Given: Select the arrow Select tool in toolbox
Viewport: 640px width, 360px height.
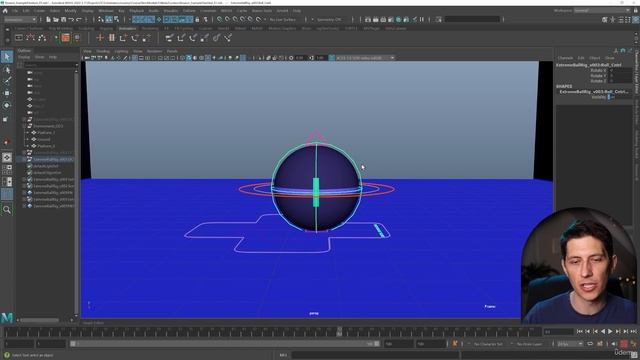Looking at the screenshot, I should [x=7, y=57].
